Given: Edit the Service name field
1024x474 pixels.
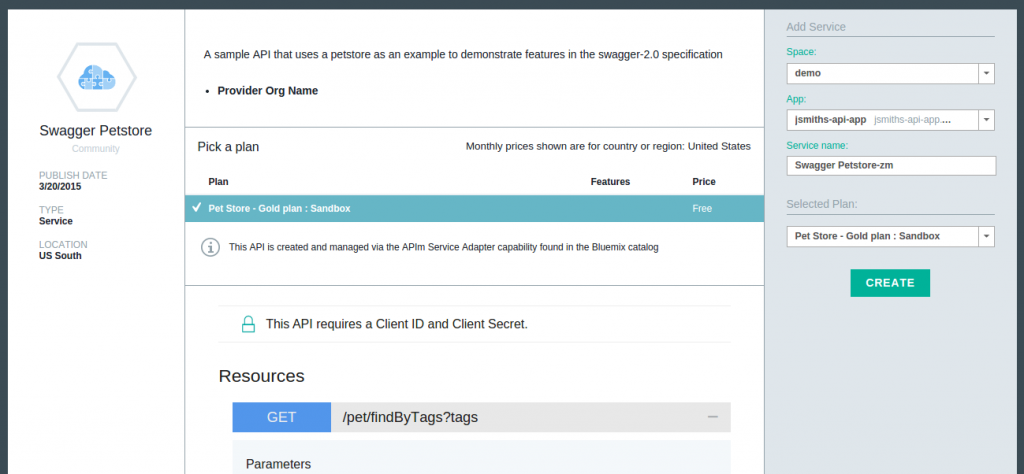Looking at the screenshot, I should tap(891, 166).
